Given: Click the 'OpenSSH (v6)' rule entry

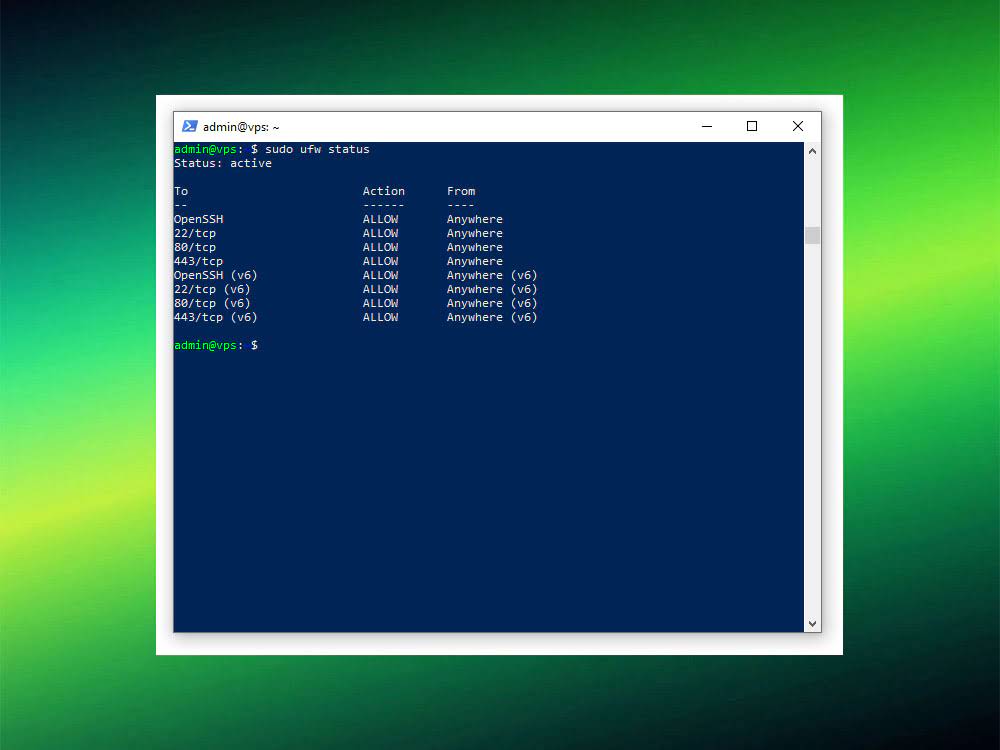Looking at the screenshot, I should pos(215,275).
